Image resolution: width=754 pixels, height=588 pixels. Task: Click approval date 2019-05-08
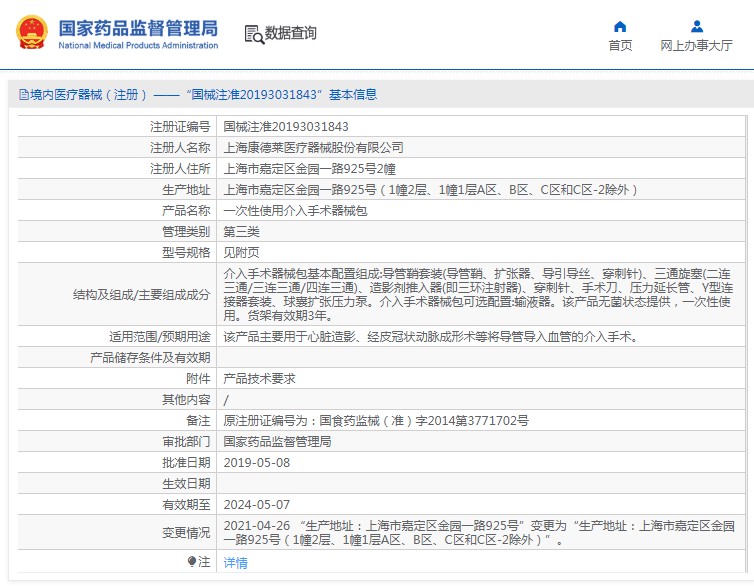coord(257,463)
